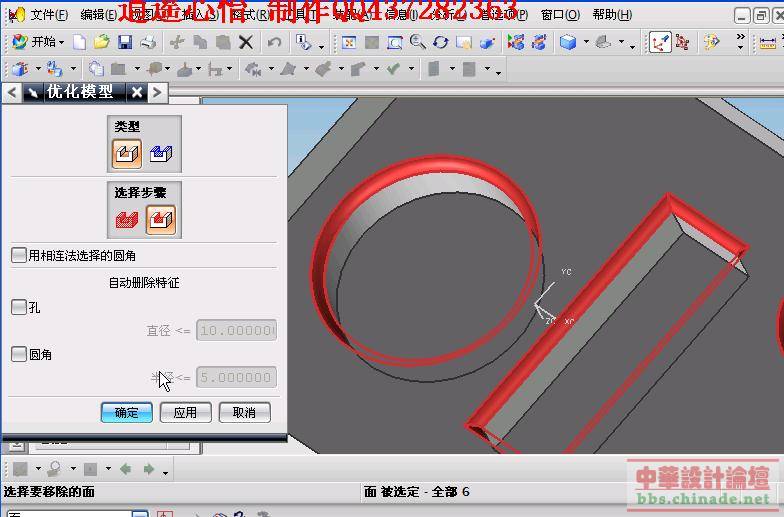Open dropdown arrow next to shaded cube icon
The image size is (784, 517).
point(586,44)
